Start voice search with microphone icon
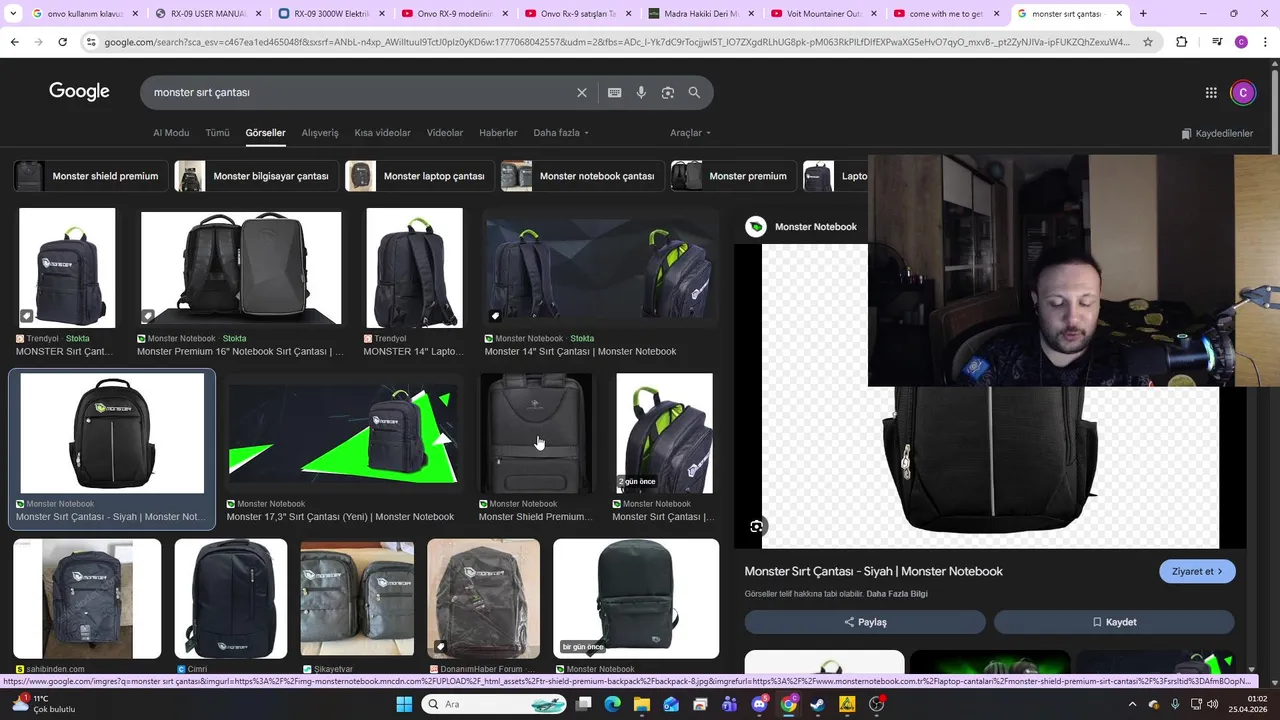The width and height of the screenshot is (1280, 720). tap(641, 92)
